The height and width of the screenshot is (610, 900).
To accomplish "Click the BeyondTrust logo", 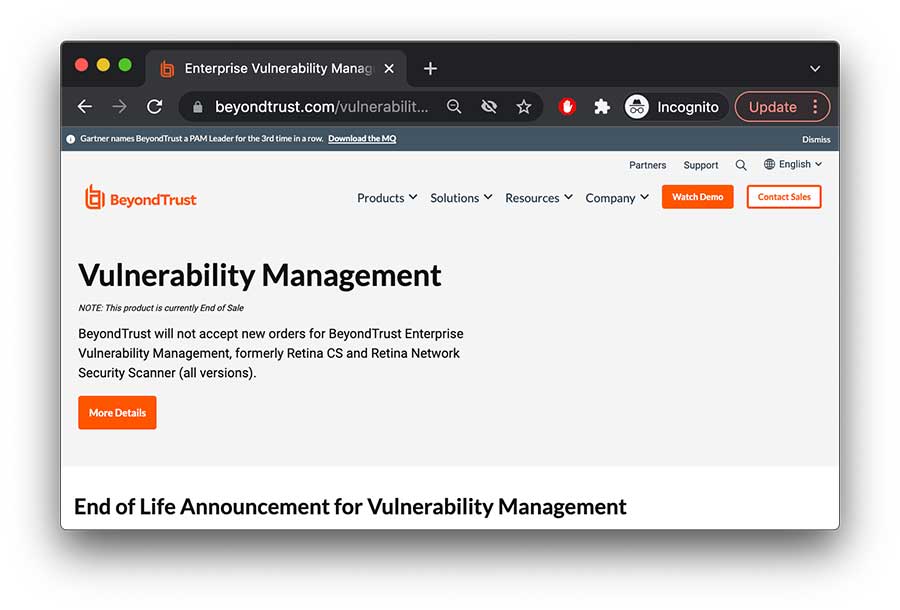I will (141, 198).
